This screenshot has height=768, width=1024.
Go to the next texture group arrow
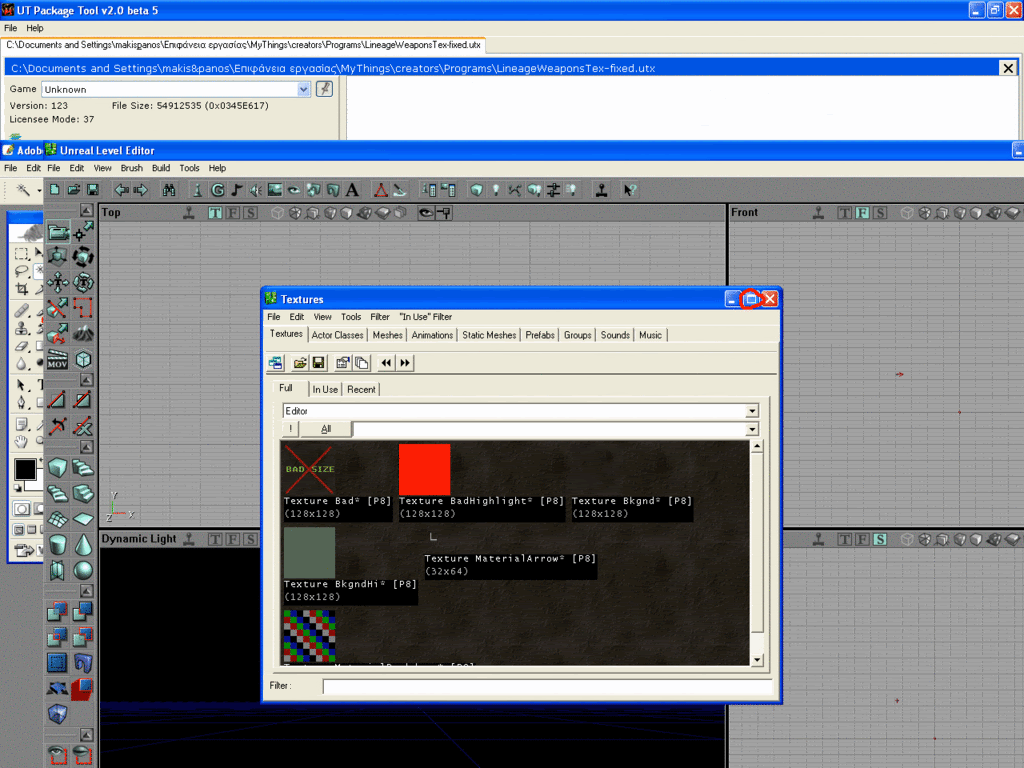(405, 363)
